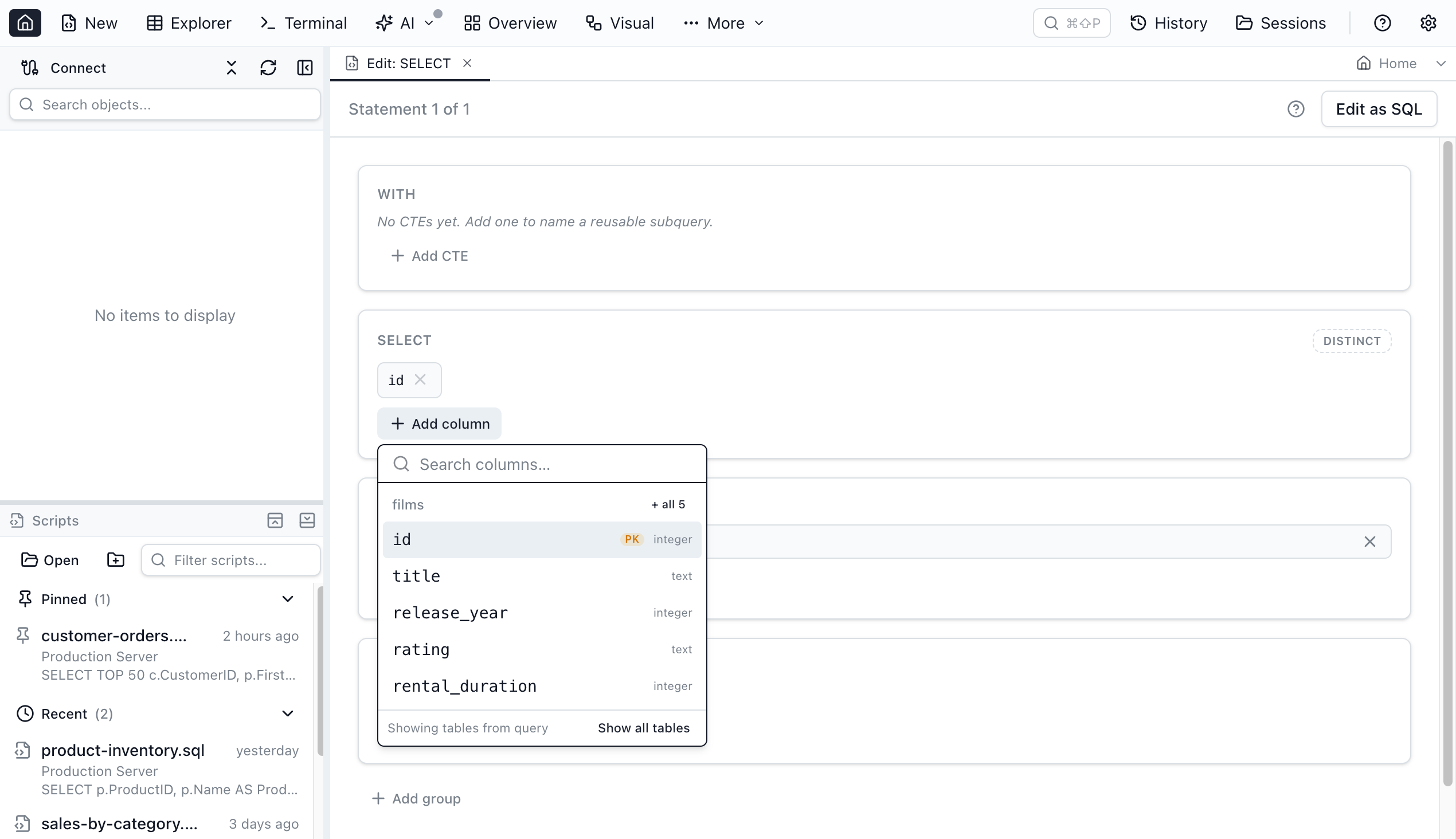Refresh the connection objects
Image resolution: width=1456 pixels, height=839 pixels.
point(268,68)
